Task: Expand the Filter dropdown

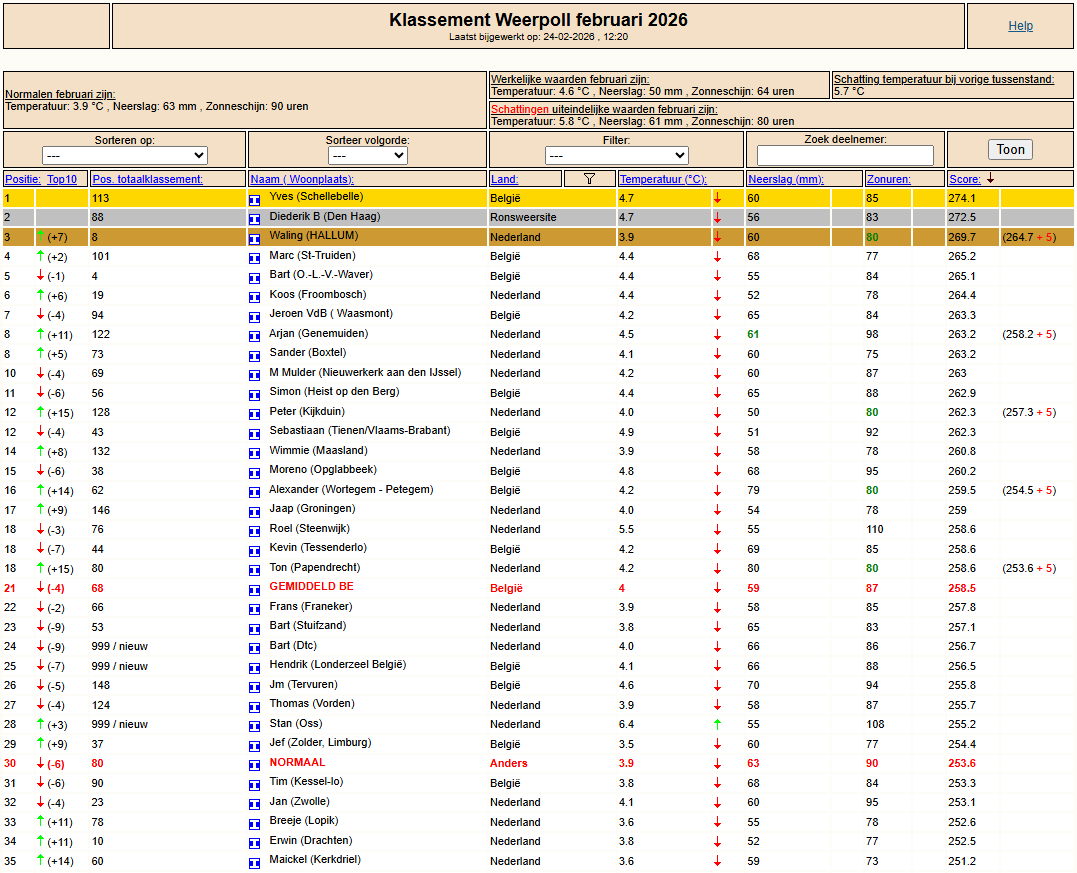Action: tap(616, 156)
